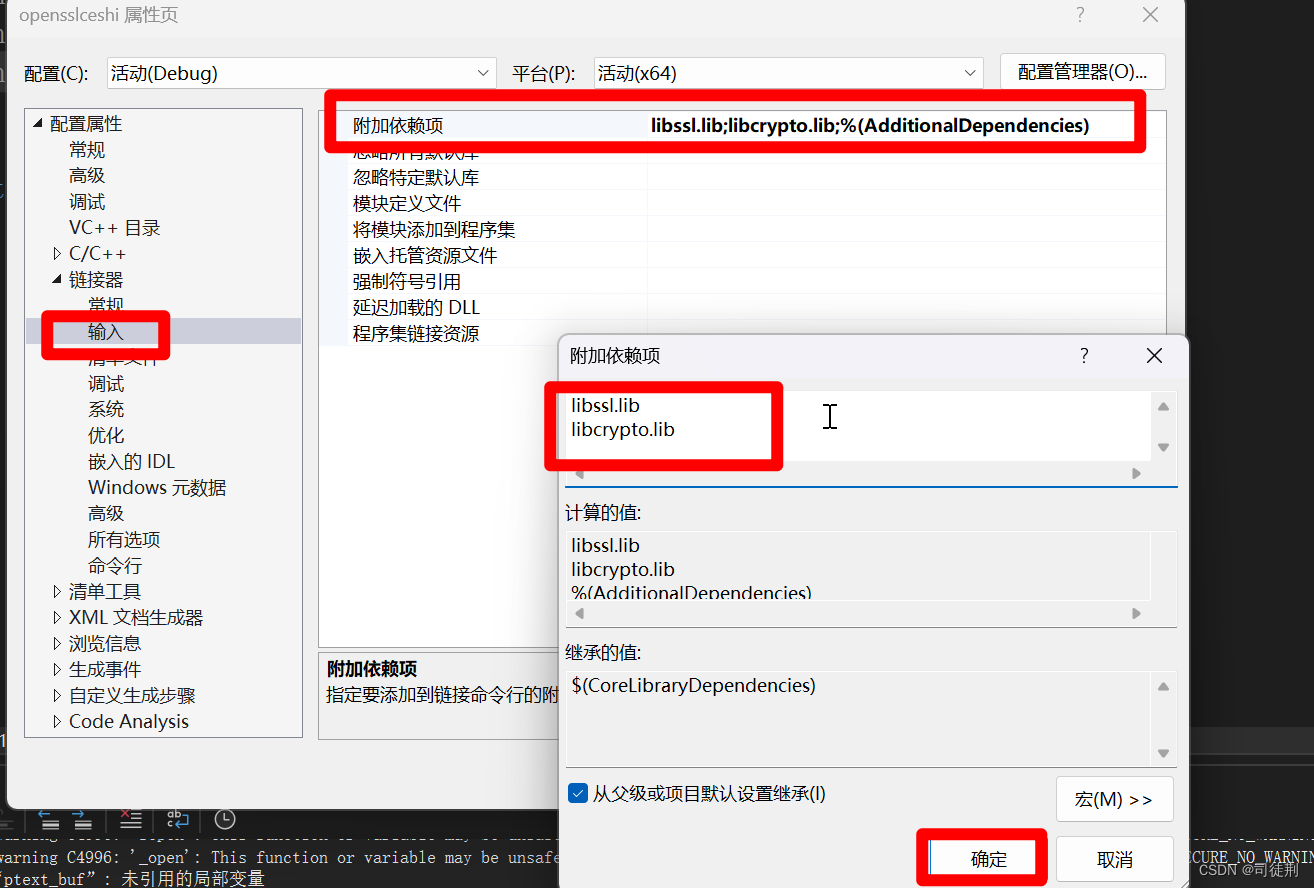Viewport: 1314px width, 888px height.
Task: Click the help icon on the 属性页 title bar
Action: tap(1078, 15)
